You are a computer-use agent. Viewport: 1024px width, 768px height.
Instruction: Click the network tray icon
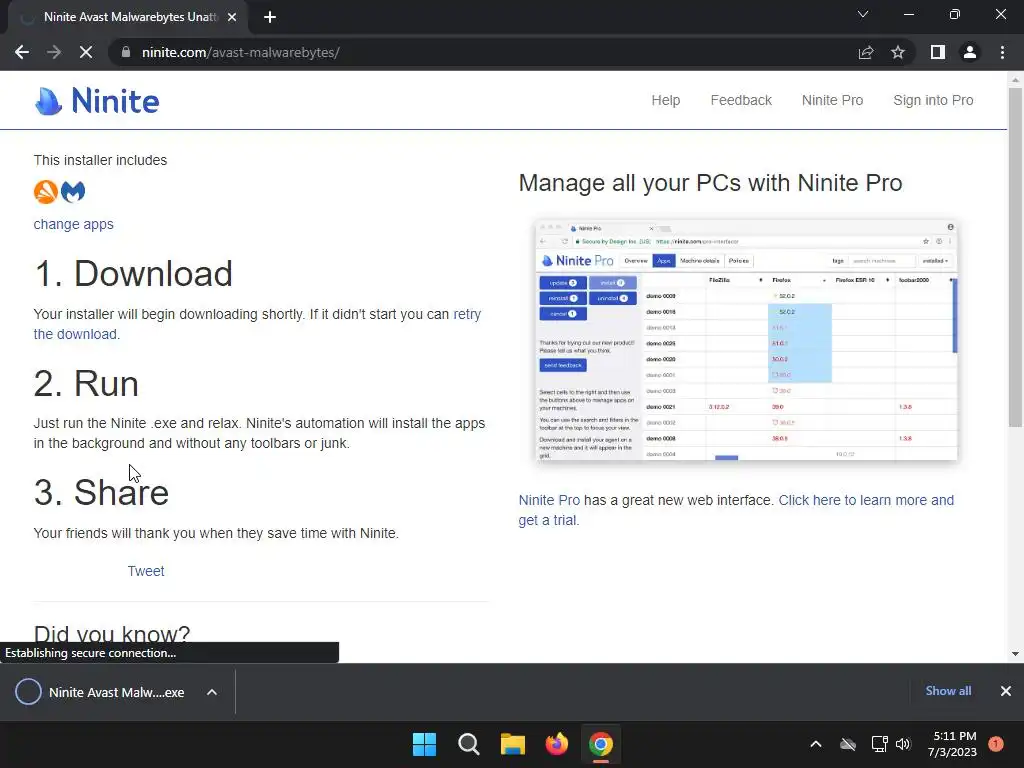[879, 744]
